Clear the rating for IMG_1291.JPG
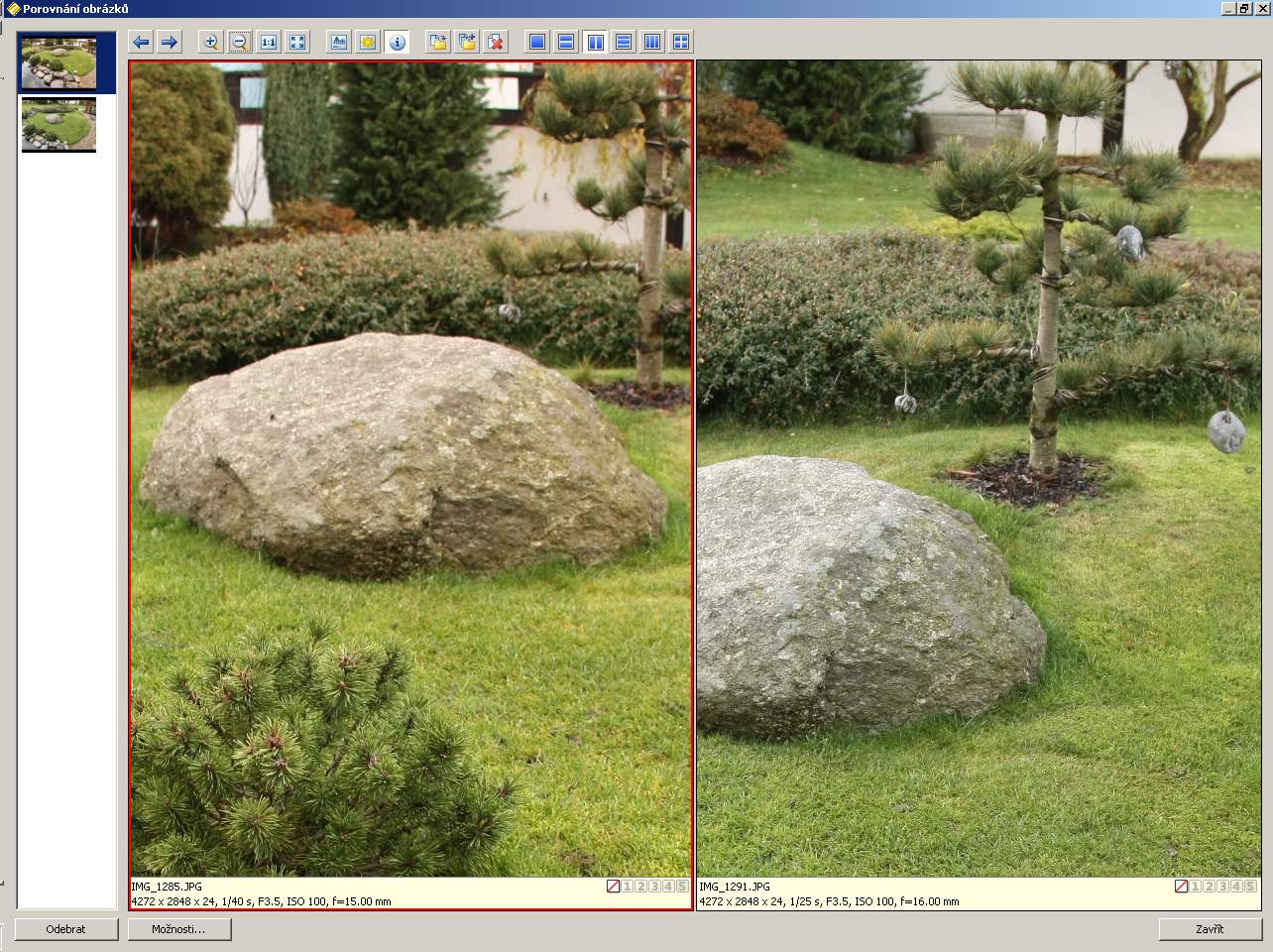Viewport: 1273px width, 952px height. pyautogui.click(x=1181, y=887)
